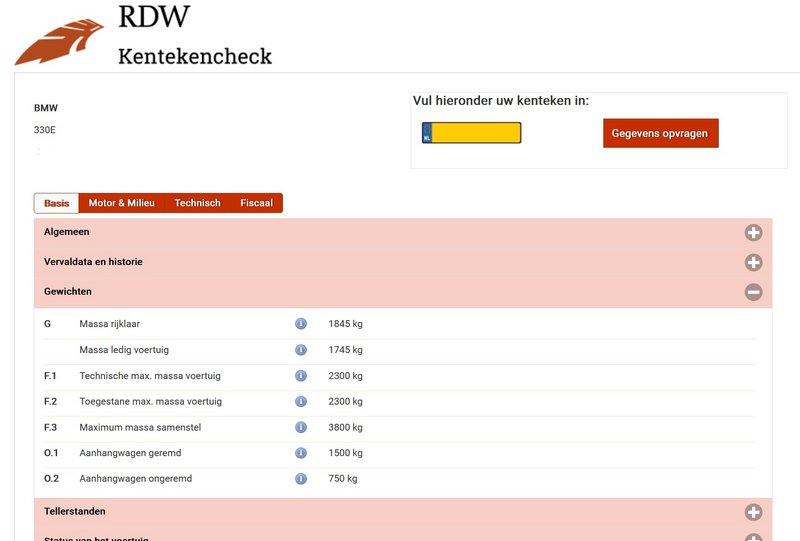Click the 2300 kg value in row F.2

(345, 401)
